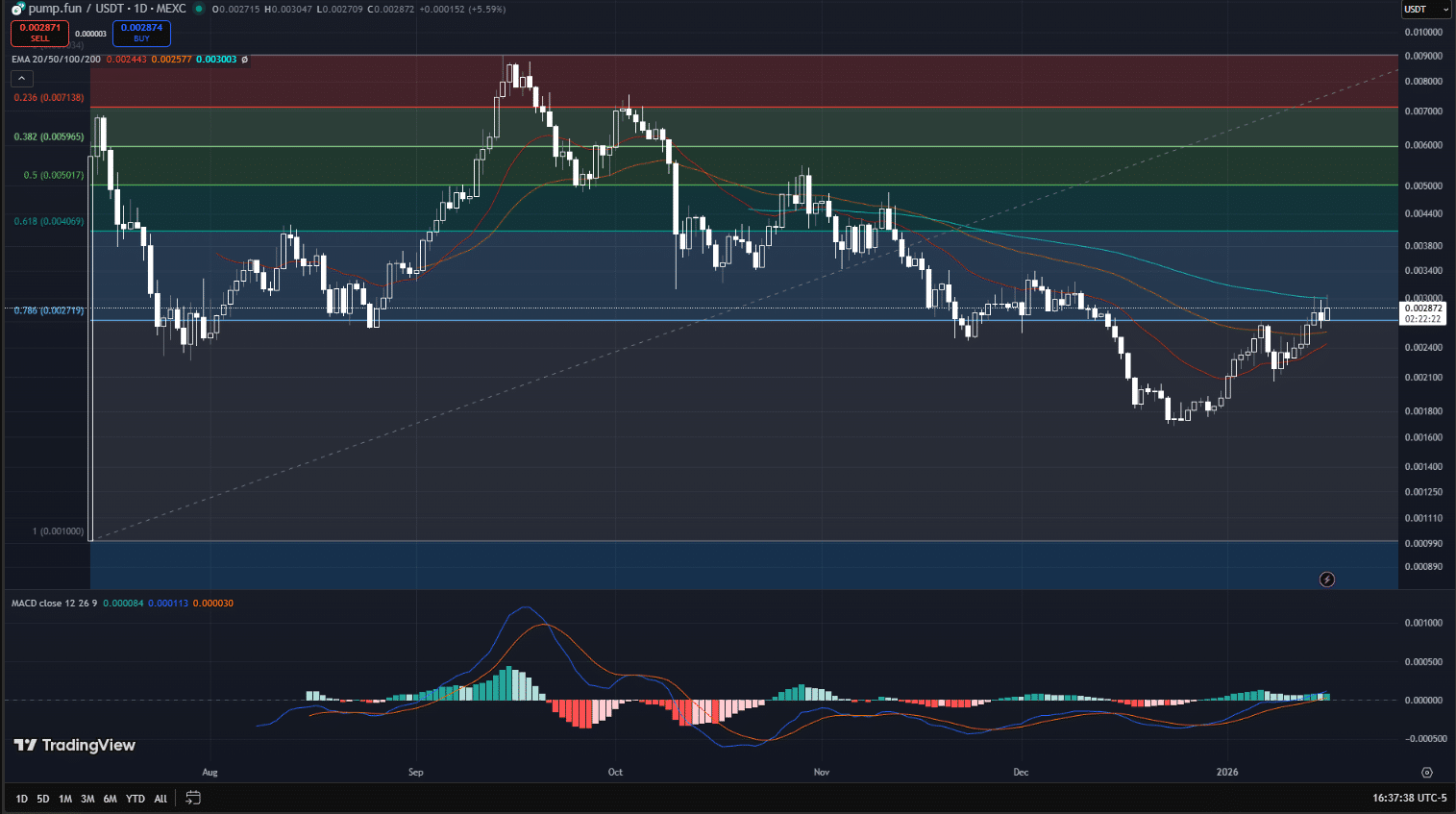Viewport: 1456px width, 814px height.
Task: Open the 1D interval selector in the legend
Action: pos(138,9)
